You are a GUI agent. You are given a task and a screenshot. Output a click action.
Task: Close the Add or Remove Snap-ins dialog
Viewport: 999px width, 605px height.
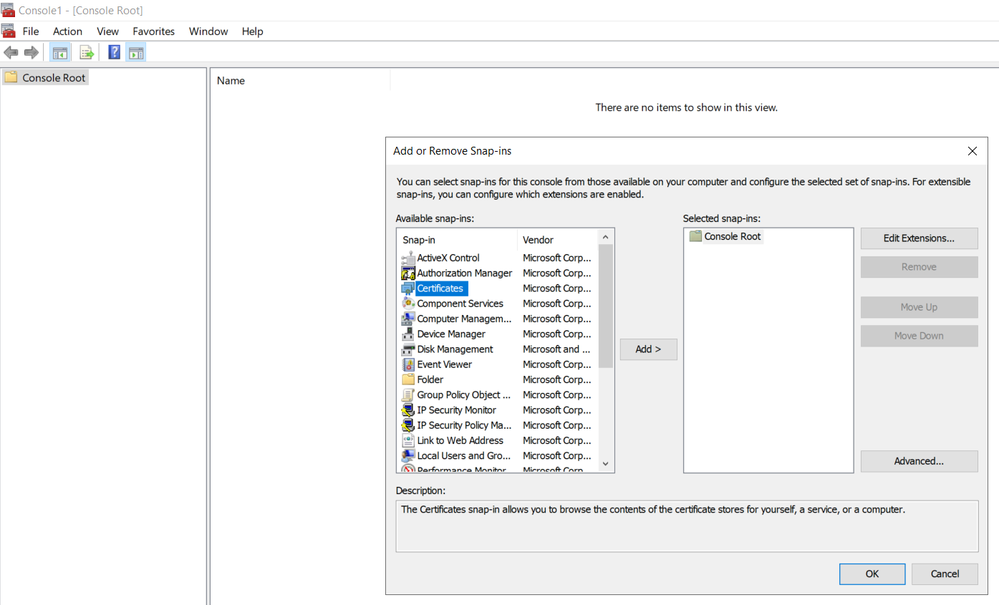(x=971, y=151)
